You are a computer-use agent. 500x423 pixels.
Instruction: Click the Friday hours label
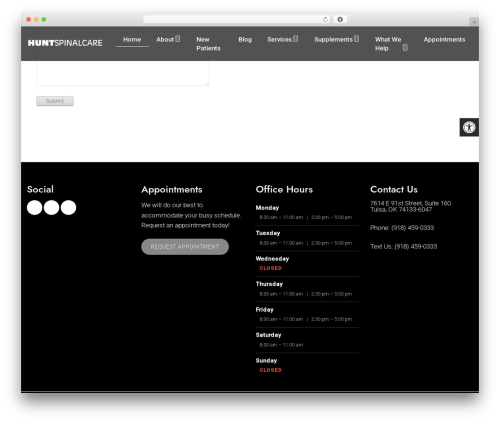coord(265,310)
